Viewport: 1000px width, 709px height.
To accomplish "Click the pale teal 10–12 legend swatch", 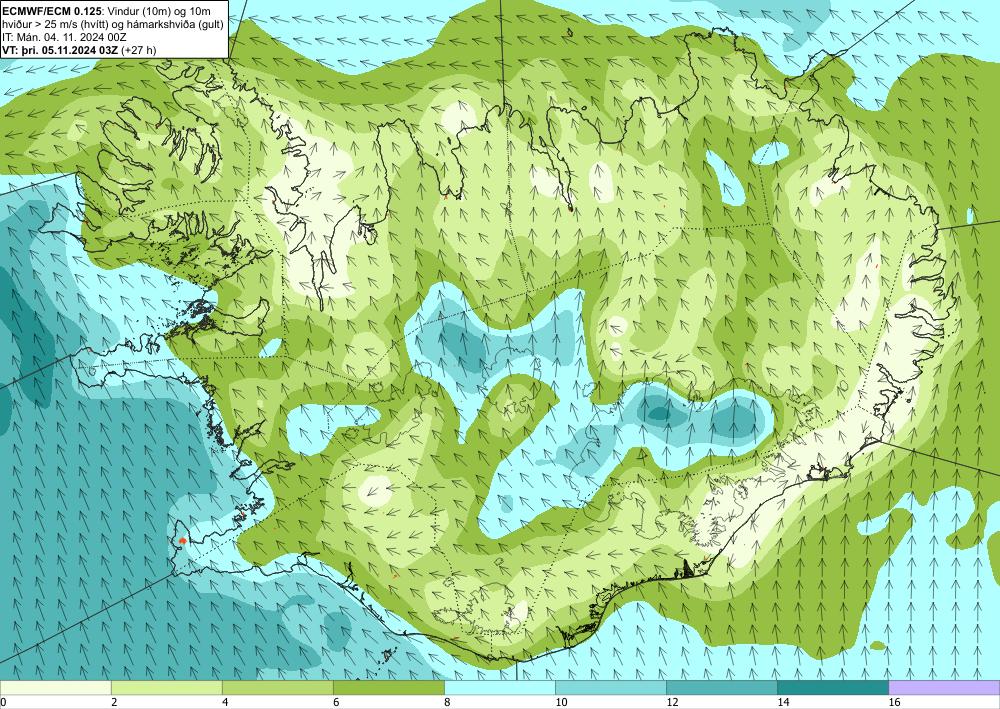I will pos(611,687).
